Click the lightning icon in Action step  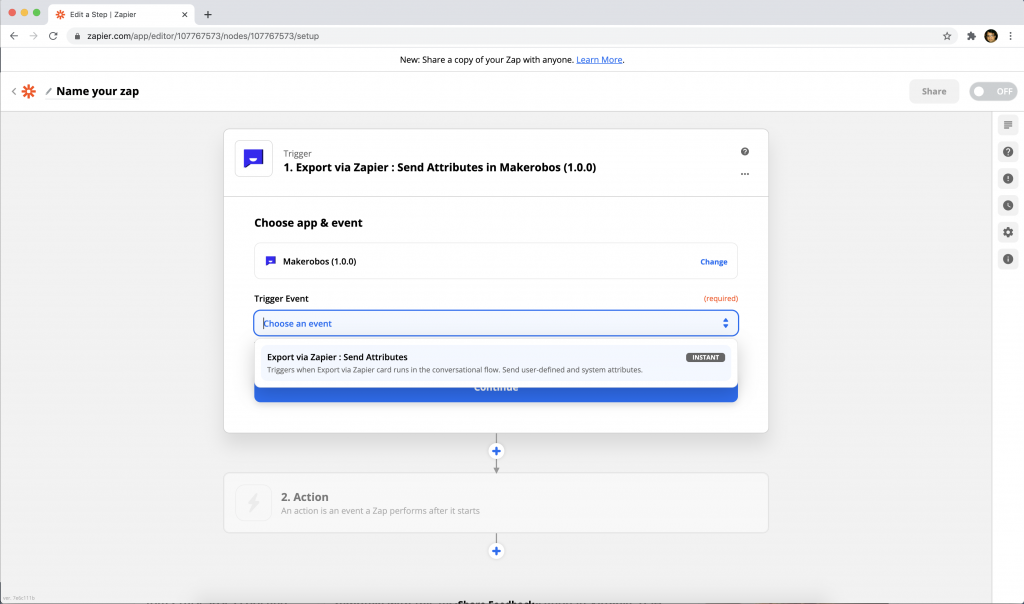pyautogui.click(x=253, y=502)
